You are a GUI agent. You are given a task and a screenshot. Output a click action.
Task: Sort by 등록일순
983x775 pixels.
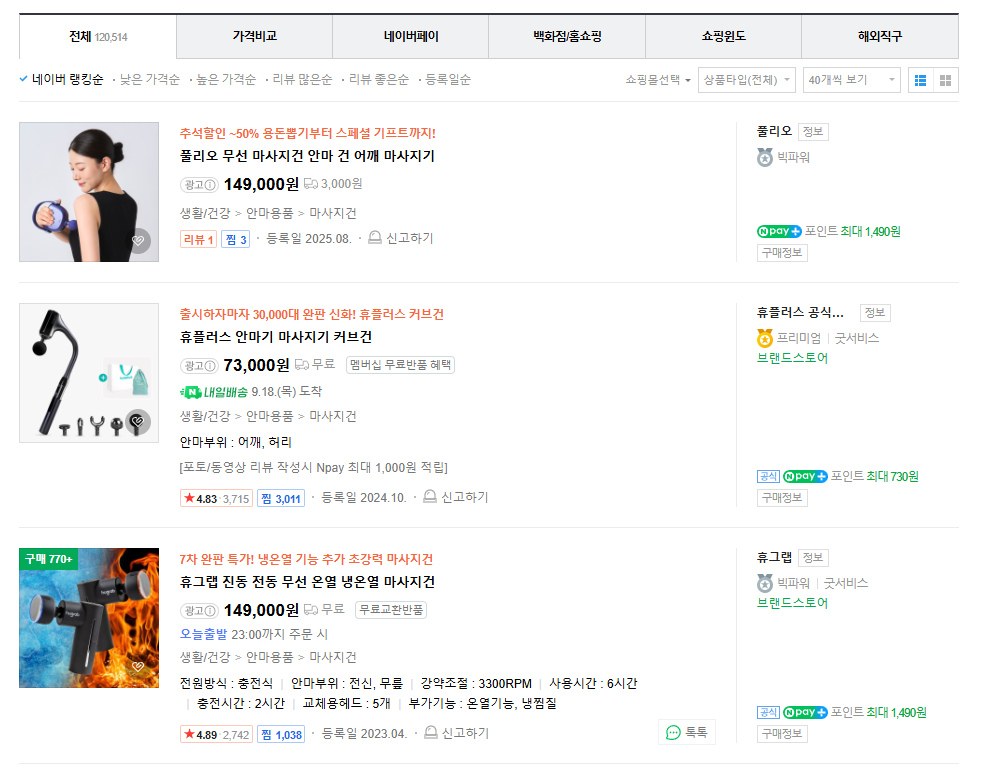[448, 80]
